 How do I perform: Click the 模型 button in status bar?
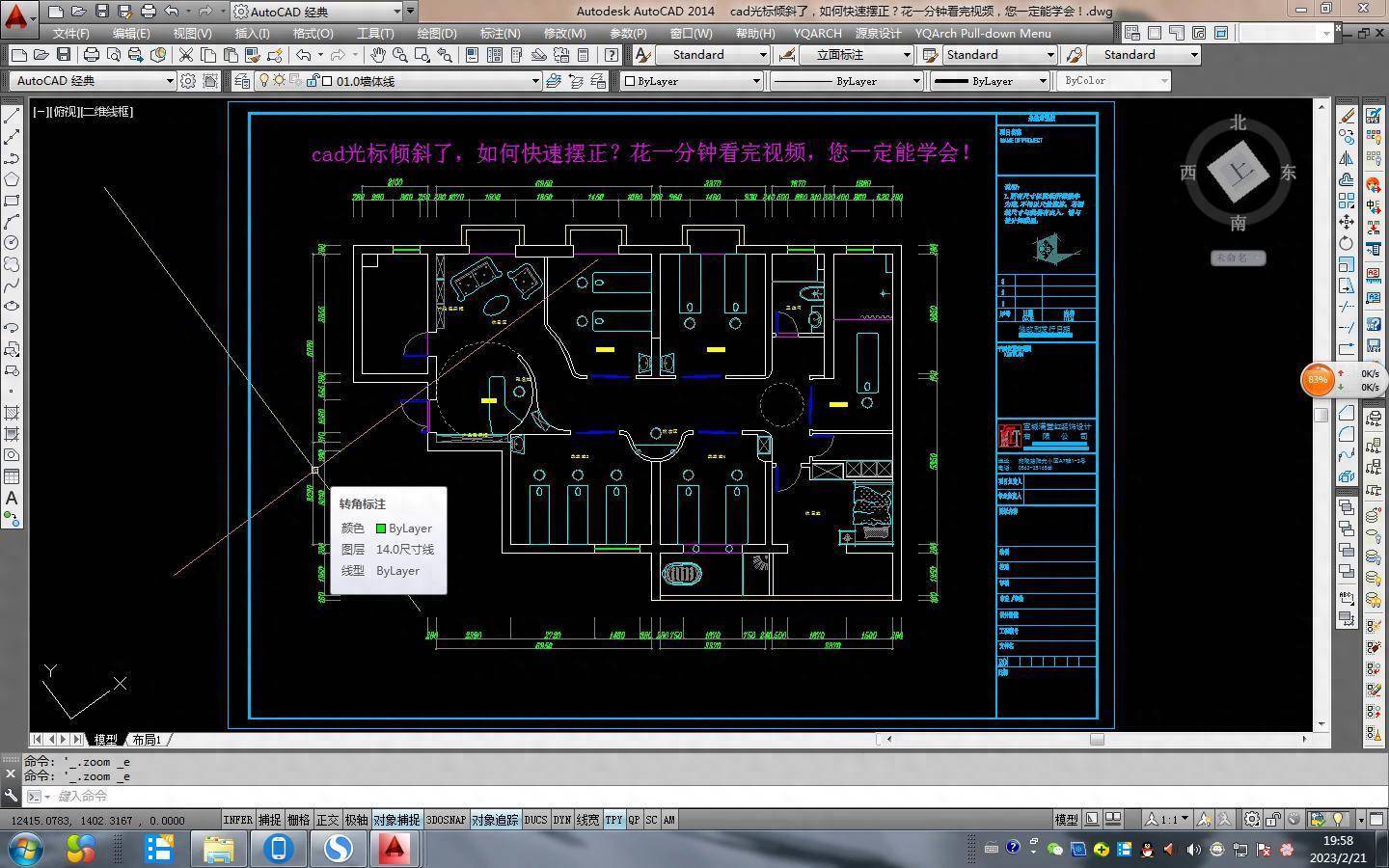coord(1066,820)
